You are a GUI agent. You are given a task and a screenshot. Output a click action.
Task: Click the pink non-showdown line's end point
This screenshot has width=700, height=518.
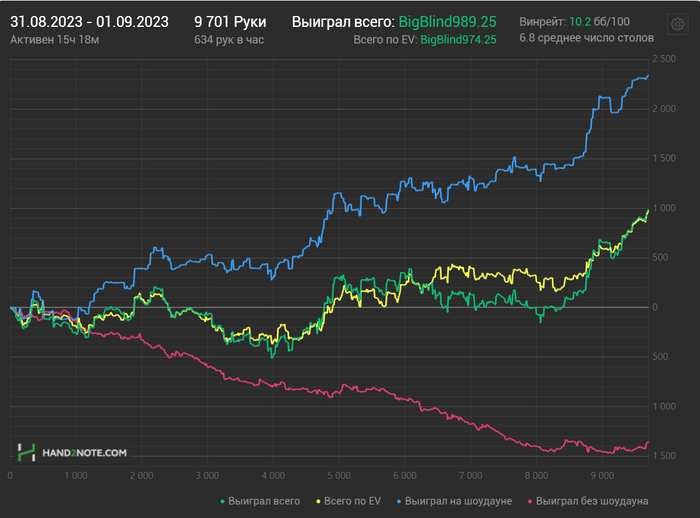pos(648,442)
